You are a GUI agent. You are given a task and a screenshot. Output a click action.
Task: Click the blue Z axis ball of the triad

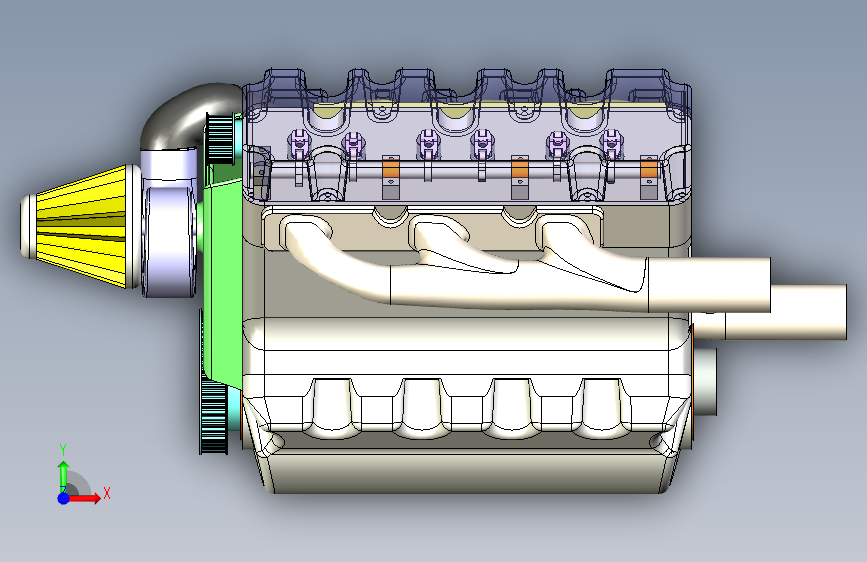64,498
